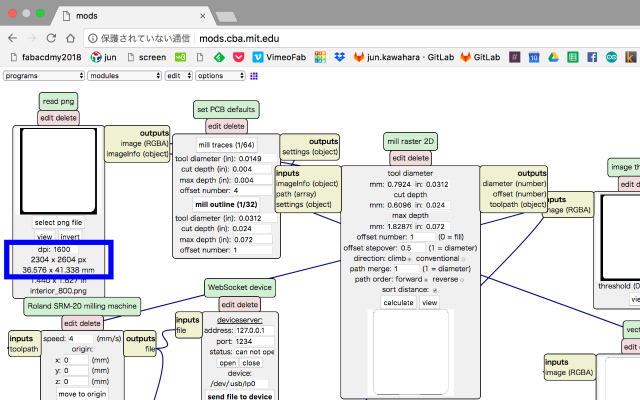The image size is (640, 400).
Task: Select reverse path order radio
Action: (x=462, y=280)
